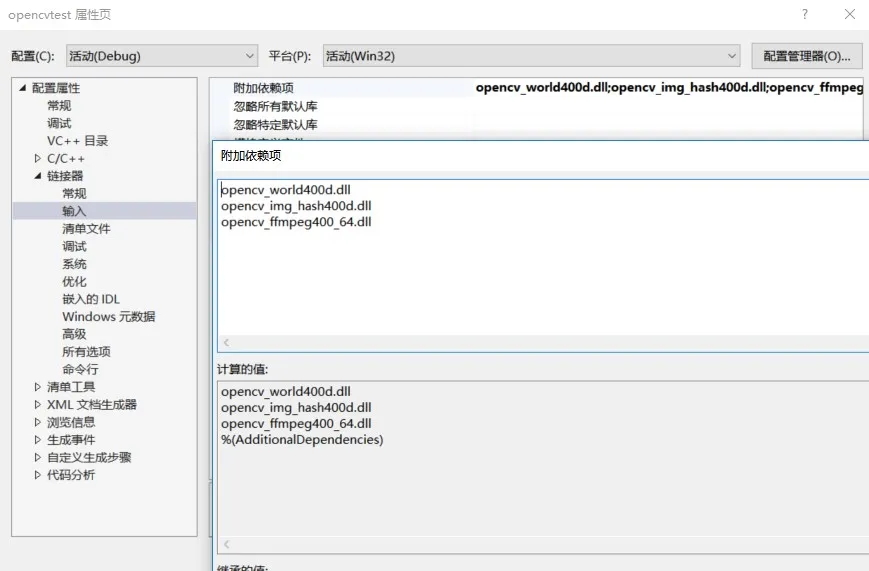869x571 pixels.
Task: Expand the XML 文档生成器 node
Action: [38, 405]
